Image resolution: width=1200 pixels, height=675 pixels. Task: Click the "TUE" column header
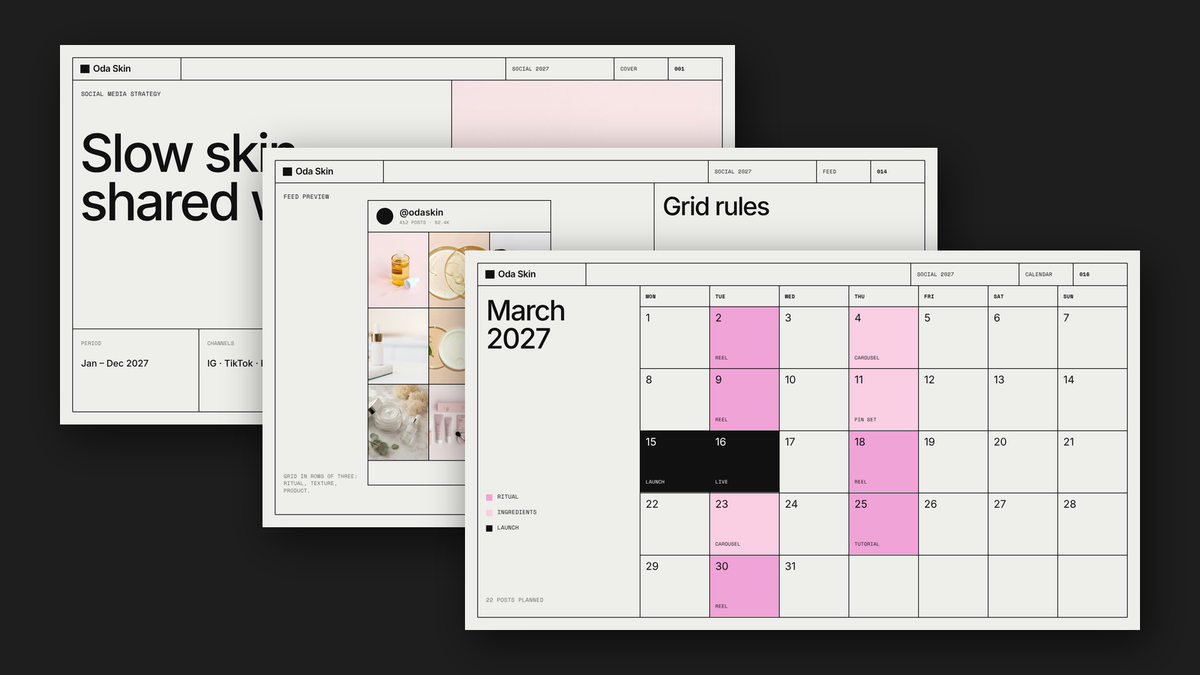720,297
